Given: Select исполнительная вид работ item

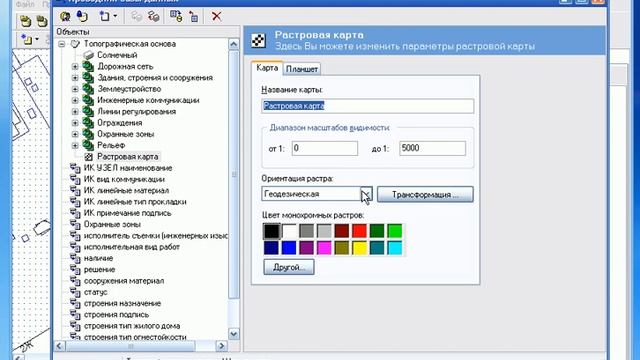Looking at the screenshot, I should 131,247.
